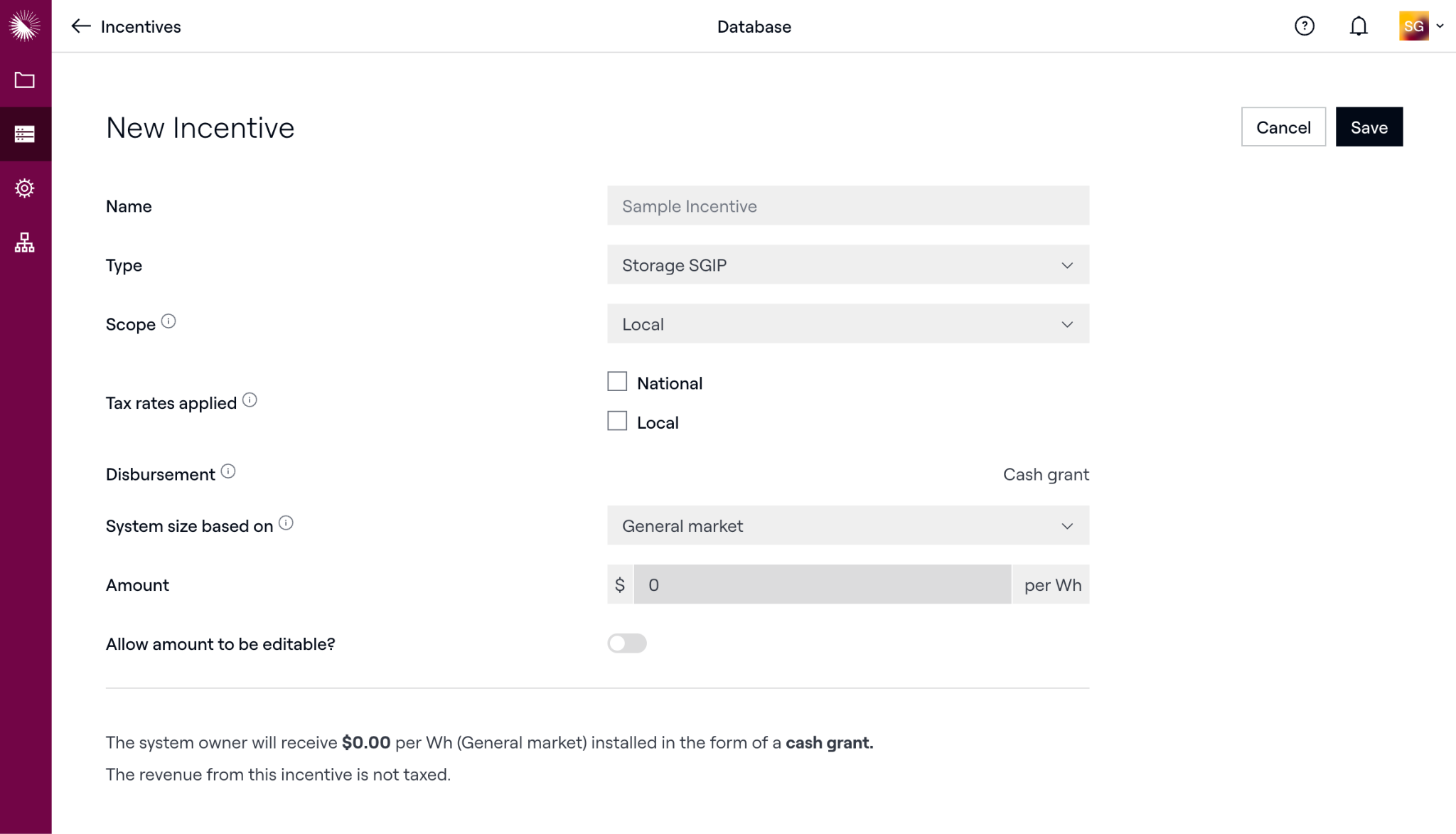1456x834 pixels.
Task: Cancel creating the incentive
Action: pos(1283,127)
